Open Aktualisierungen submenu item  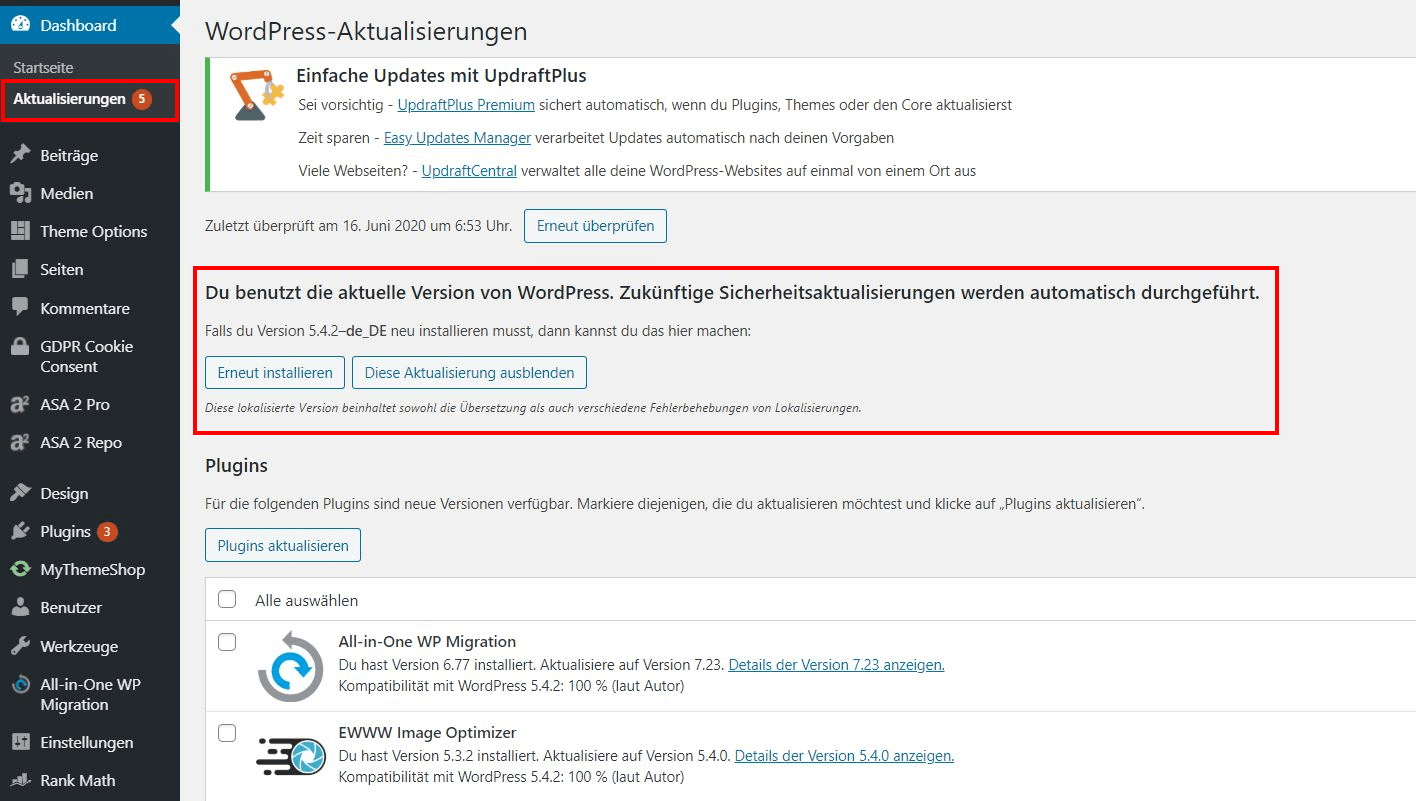pos(69,99)
